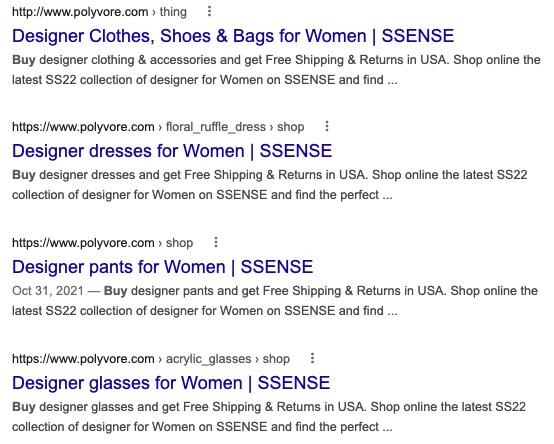Open three-dot menu beside acrylic_glasses › shop result
This screenshot has height=444, width=554.
click(x=312, y=358)
